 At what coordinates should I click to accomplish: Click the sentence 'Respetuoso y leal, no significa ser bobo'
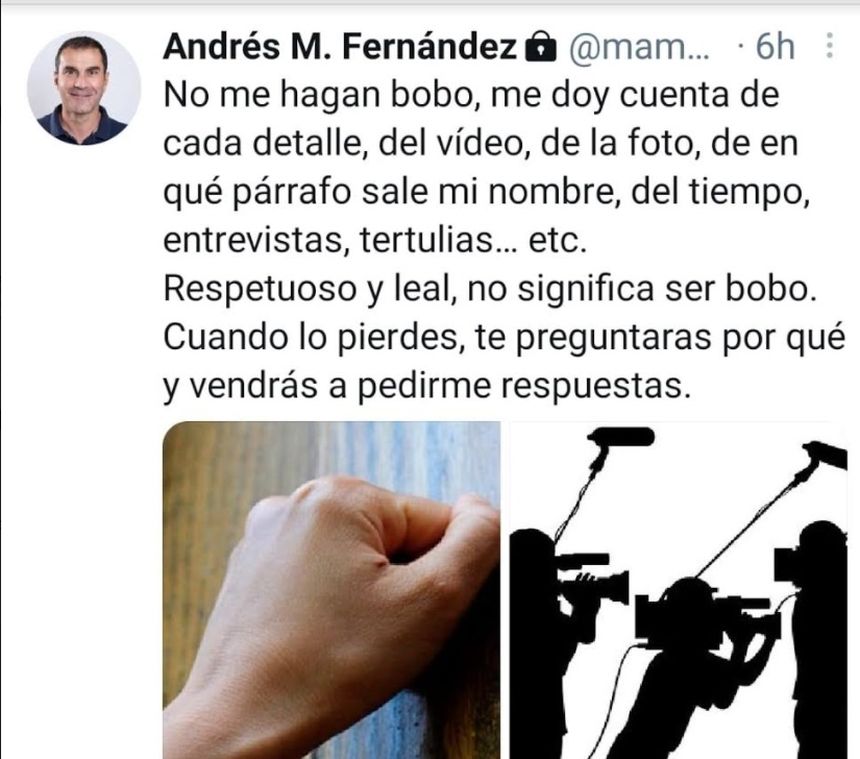(490, 290)
